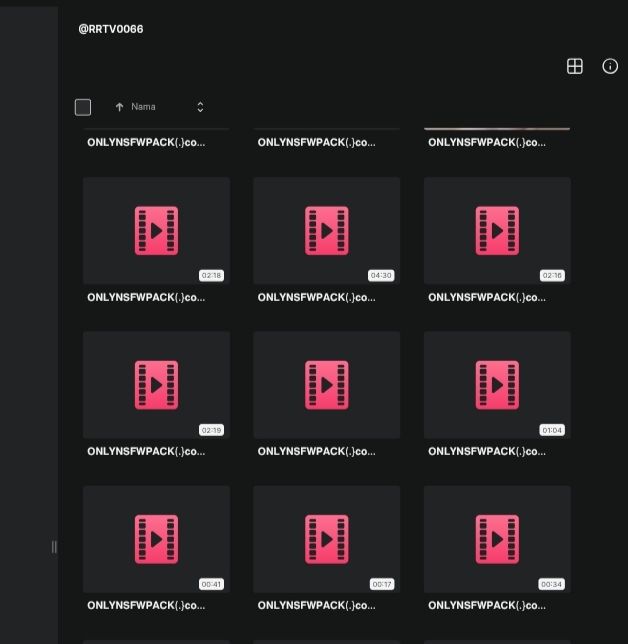This screenshot has width=628, height=644.
Task: Sort by the Nama column header
Action: click(x=143, y=107)
